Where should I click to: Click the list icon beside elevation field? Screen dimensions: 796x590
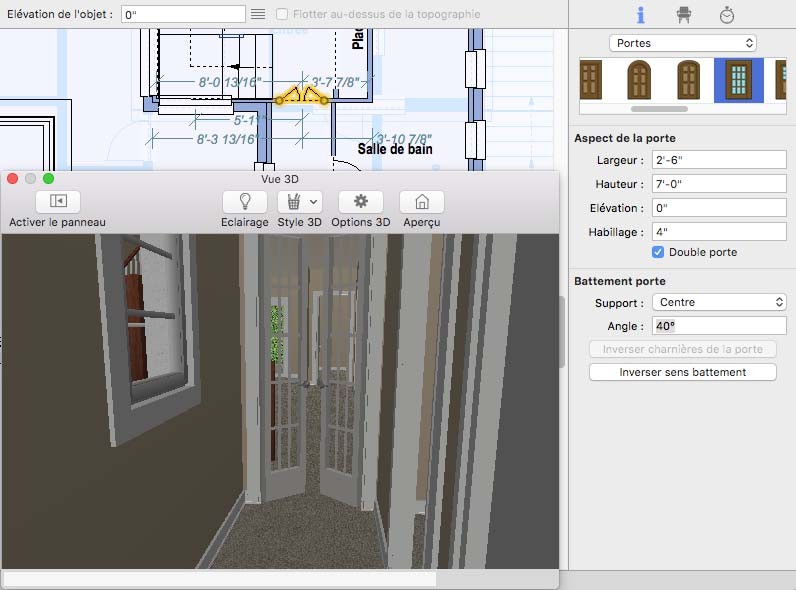pos(258,14)
